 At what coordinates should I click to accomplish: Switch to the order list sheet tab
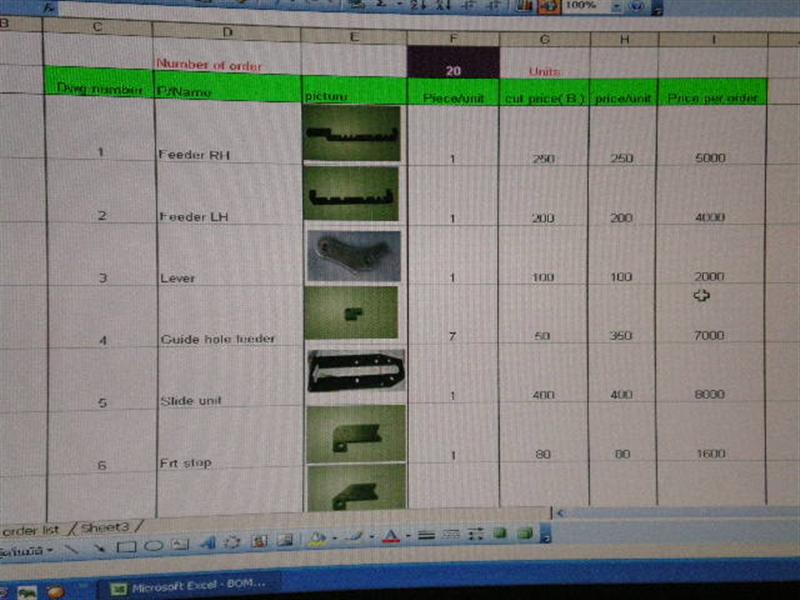pyautogui.click(x=30, y=529)
